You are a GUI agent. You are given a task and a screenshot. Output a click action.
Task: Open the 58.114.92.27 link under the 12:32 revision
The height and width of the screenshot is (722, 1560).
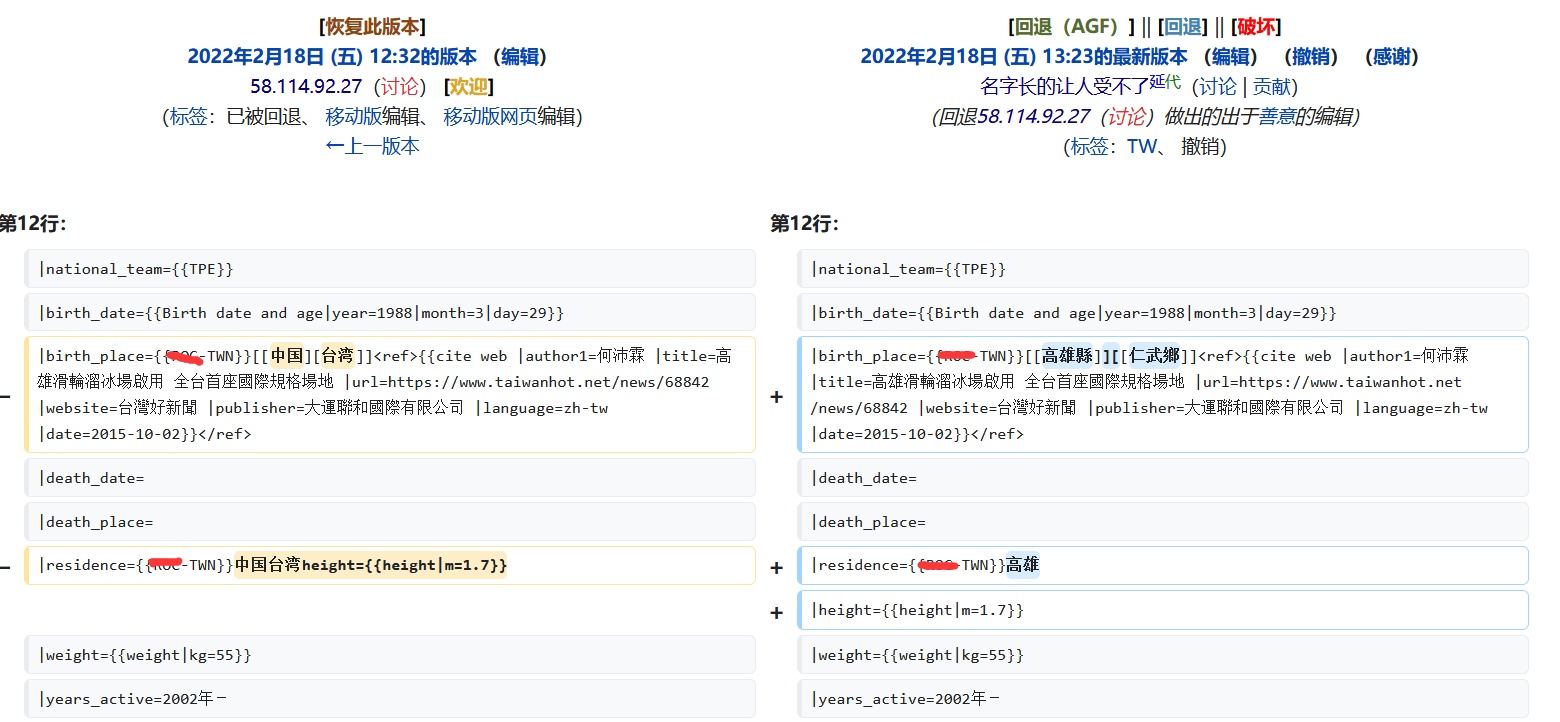pyautogui.click(x=306, y=87)
